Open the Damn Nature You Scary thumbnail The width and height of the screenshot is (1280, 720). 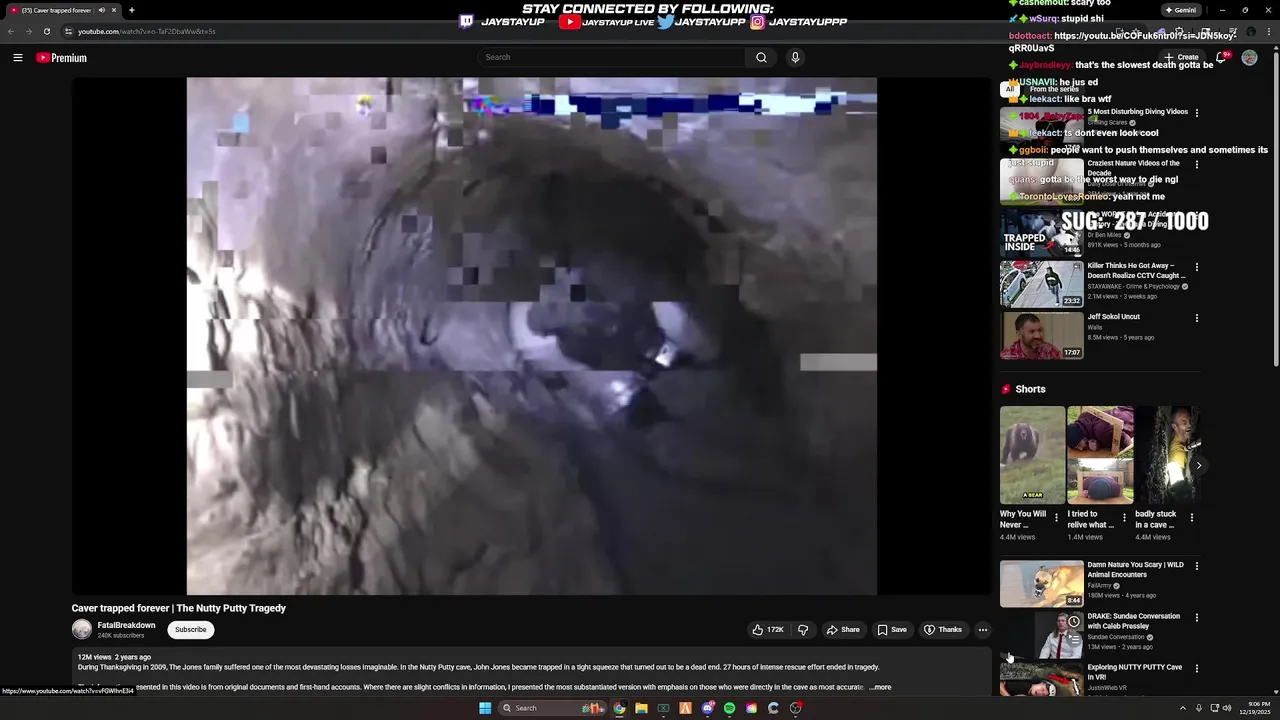1041,583
